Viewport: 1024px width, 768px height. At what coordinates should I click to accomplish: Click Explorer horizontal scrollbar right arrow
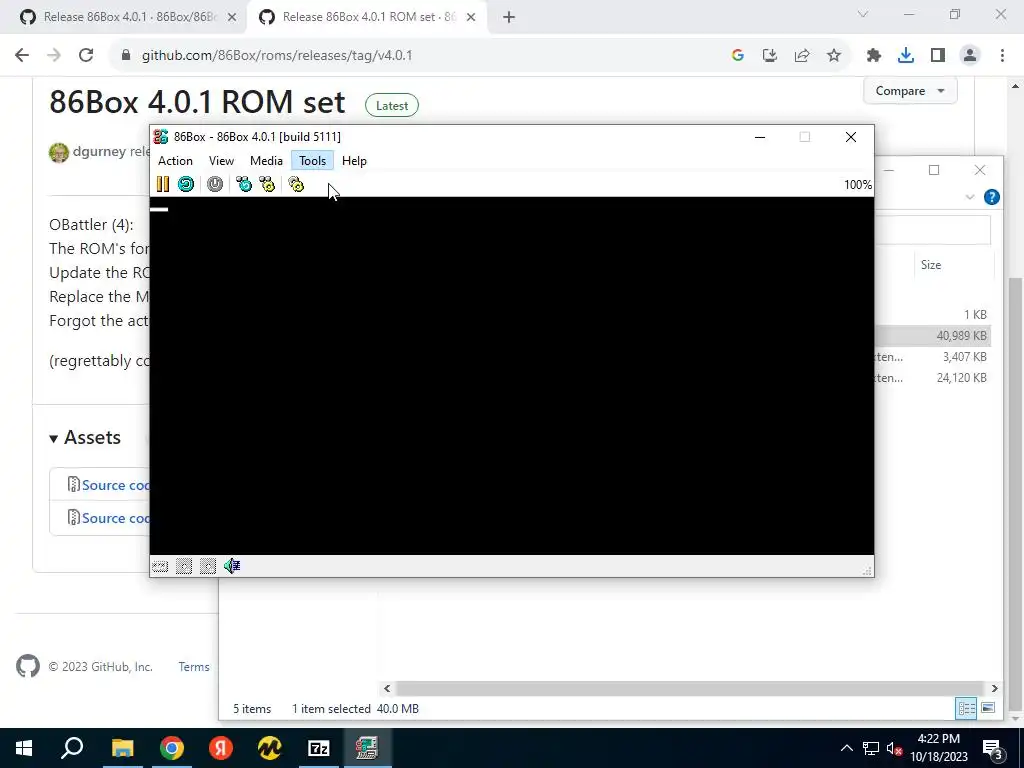tap(995, 688)
